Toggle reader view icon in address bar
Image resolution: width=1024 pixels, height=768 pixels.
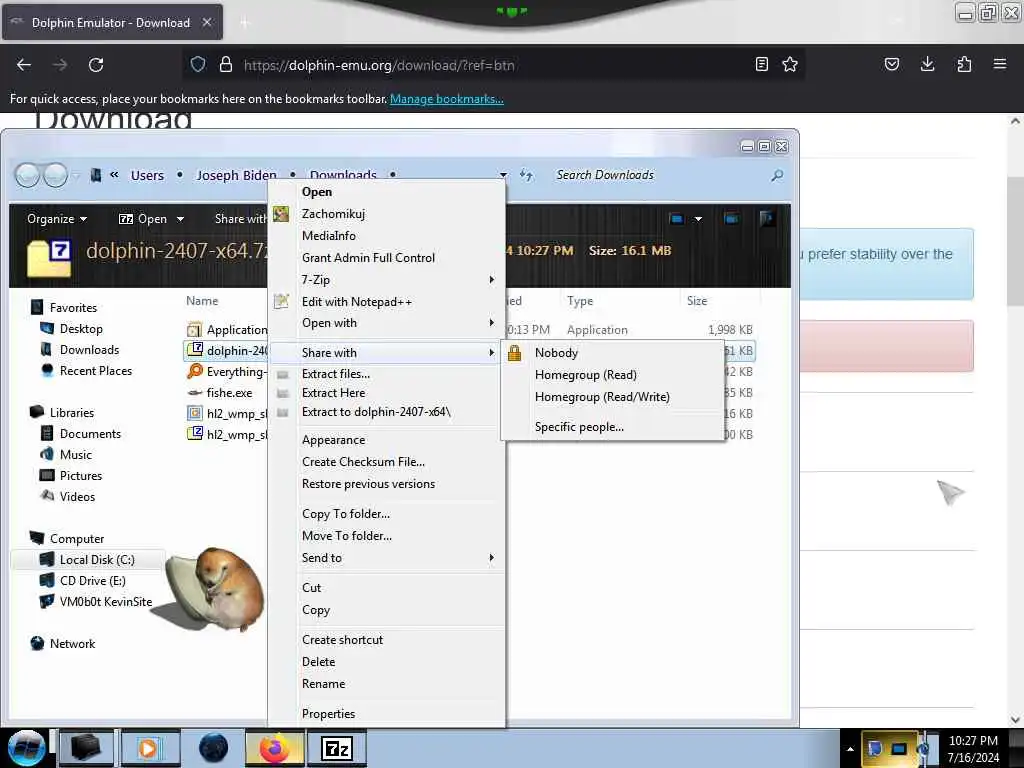pyautogui.click(x=761, y=64)
